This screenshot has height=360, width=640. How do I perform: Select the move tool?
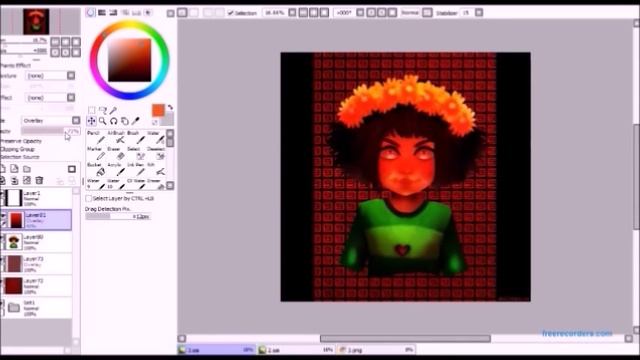pos(91,121)
